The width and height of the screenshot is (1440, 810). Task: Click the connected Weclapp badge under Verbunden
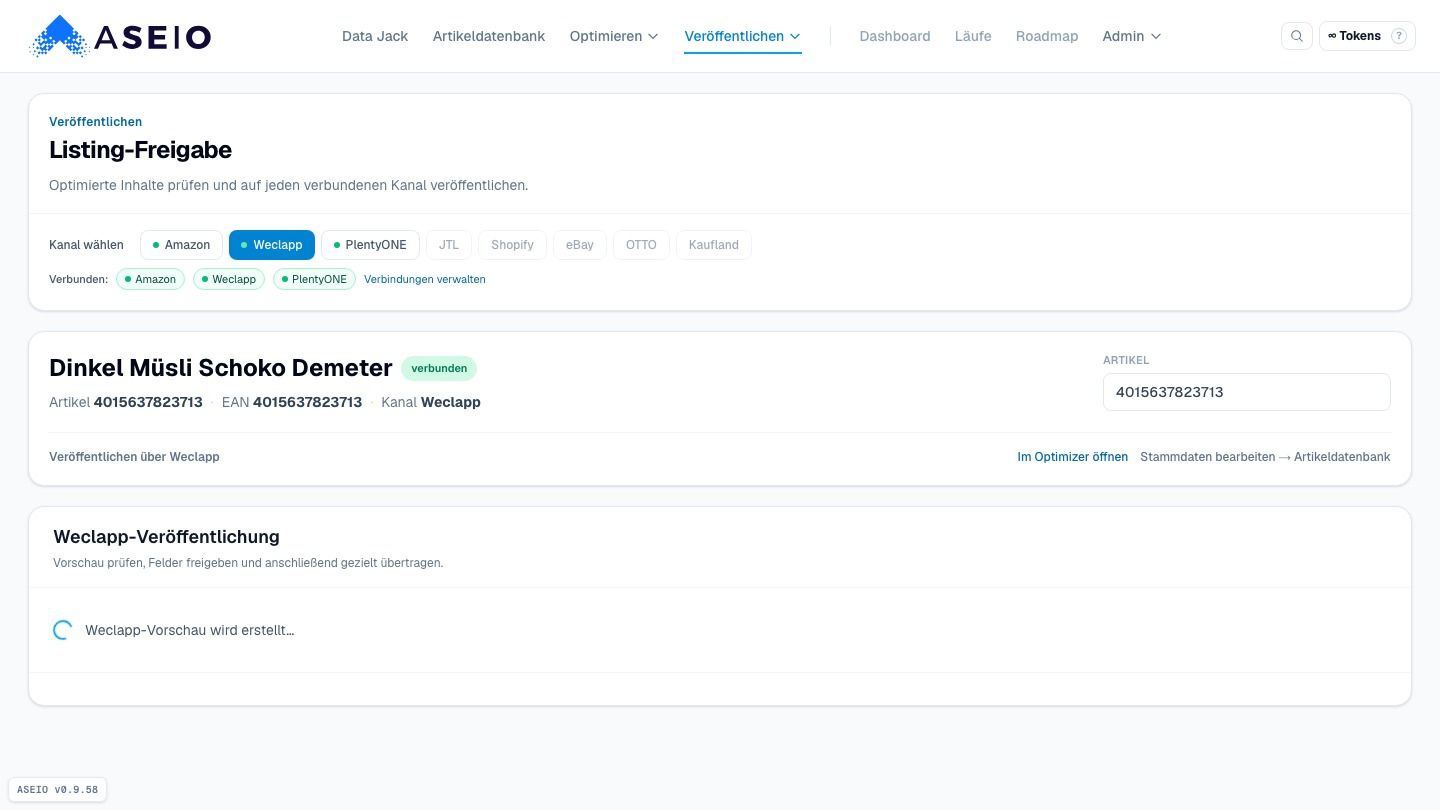(x=229, y=279)
